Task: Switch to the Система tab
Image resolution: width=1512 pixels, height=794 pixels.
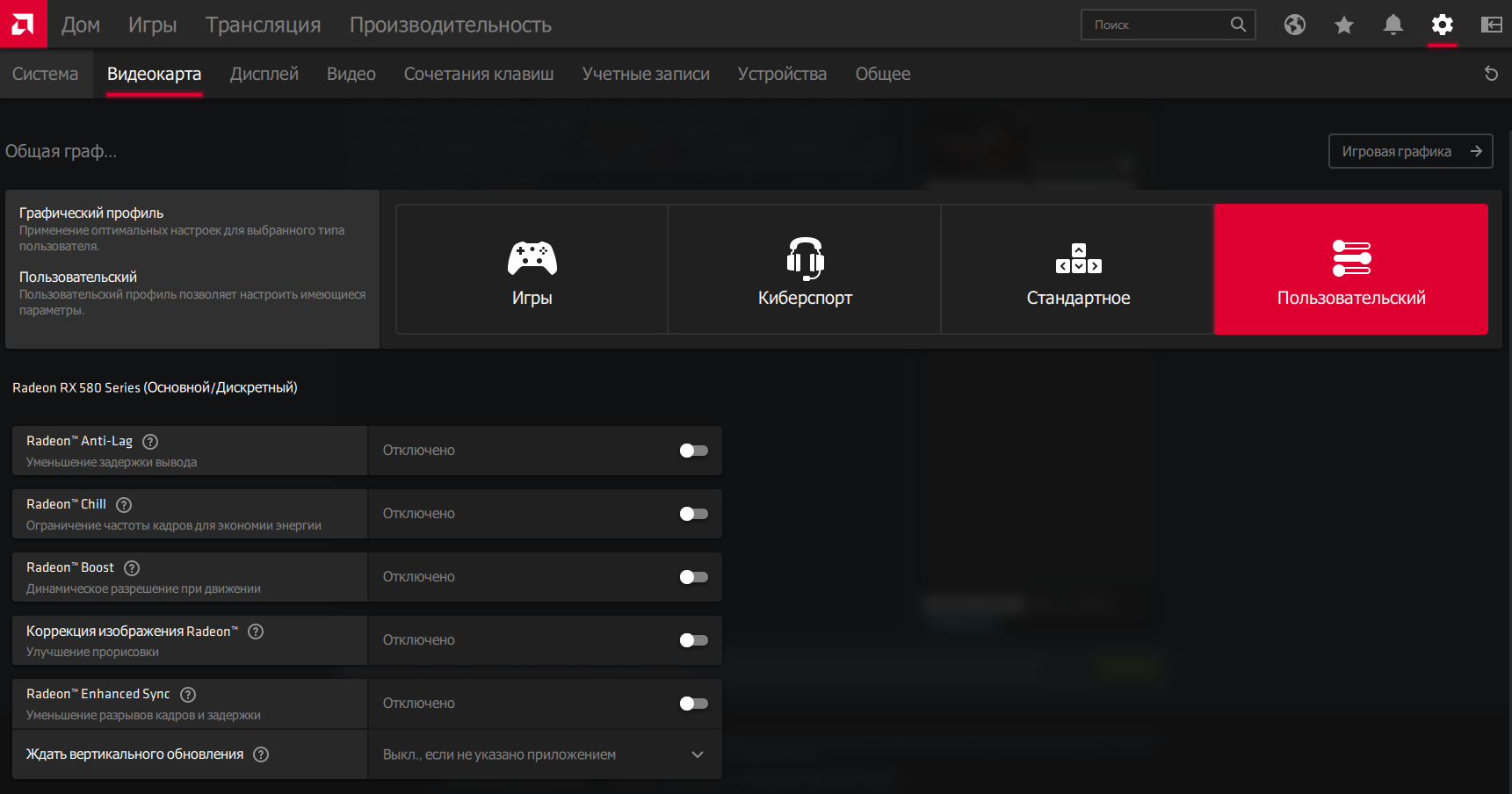Action: point(46,74)
